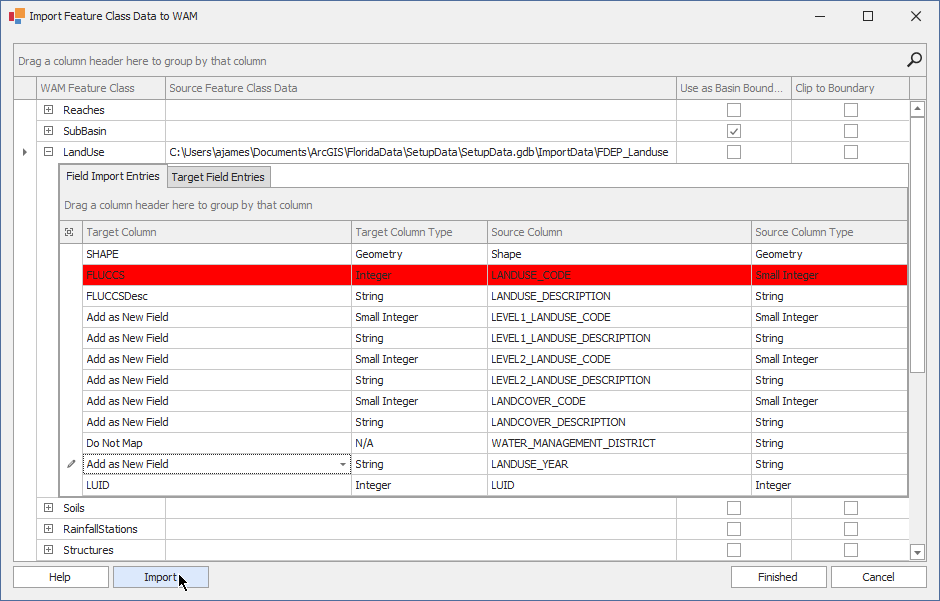Click the WATER_MANAGEMENT_DISTRICT source cell
The height and width of the screenshot is (601, 940).
(x=619, y=443)
